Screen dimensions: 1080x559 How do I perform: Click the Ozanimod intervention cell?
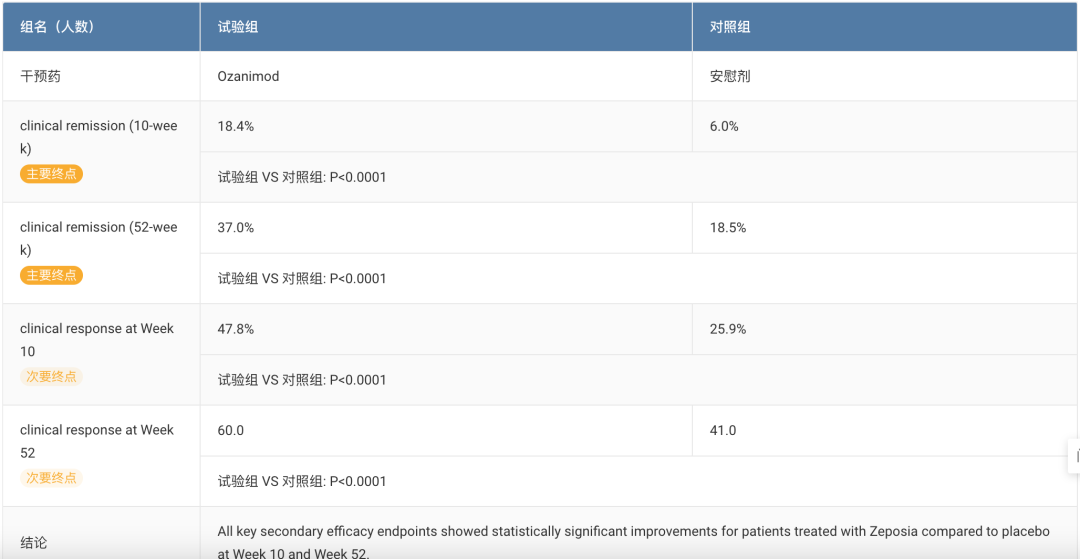pos(248,76)
